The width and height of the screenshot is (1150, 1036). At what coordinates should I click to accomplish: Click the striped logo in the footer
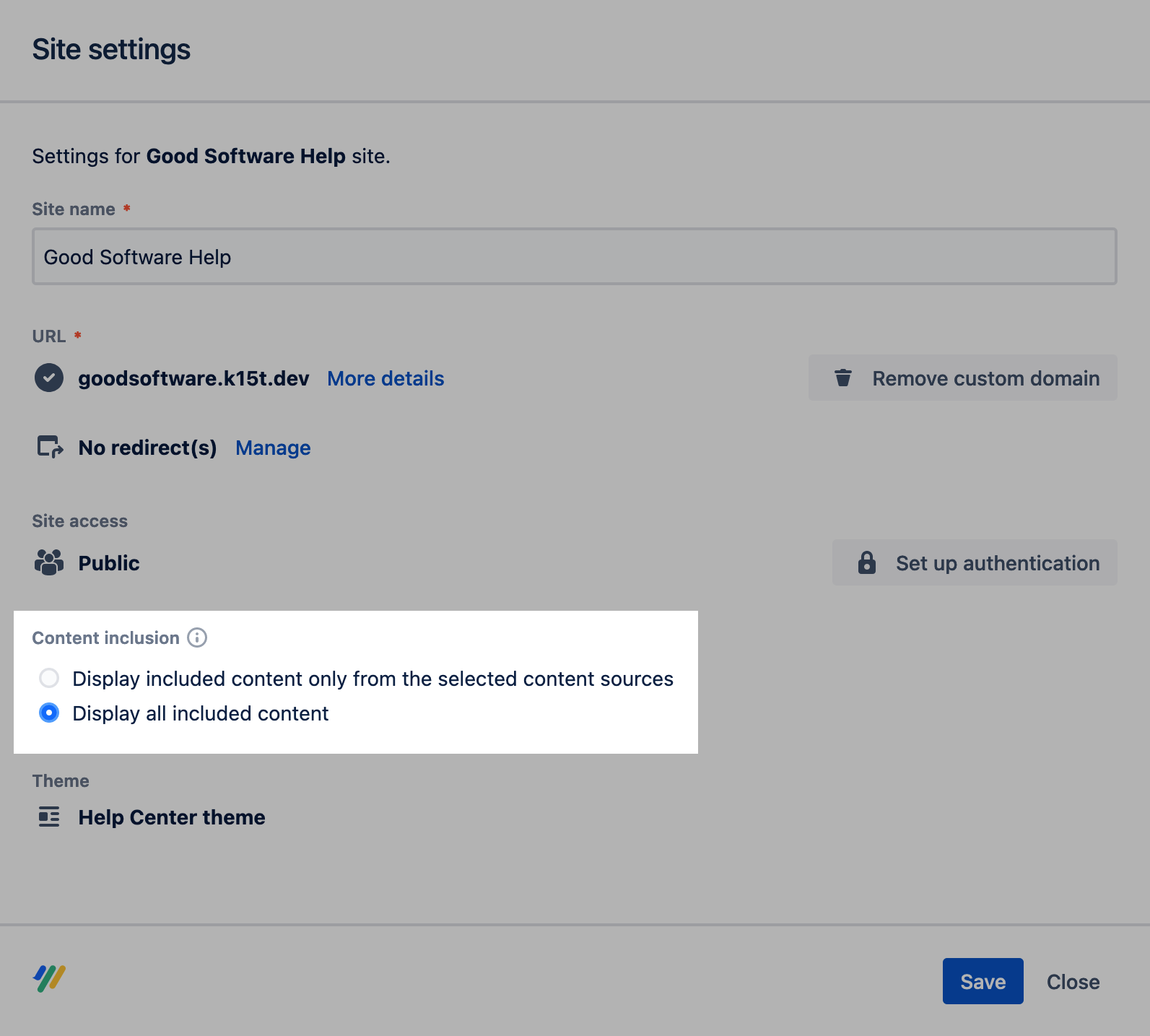click(49, 979)
